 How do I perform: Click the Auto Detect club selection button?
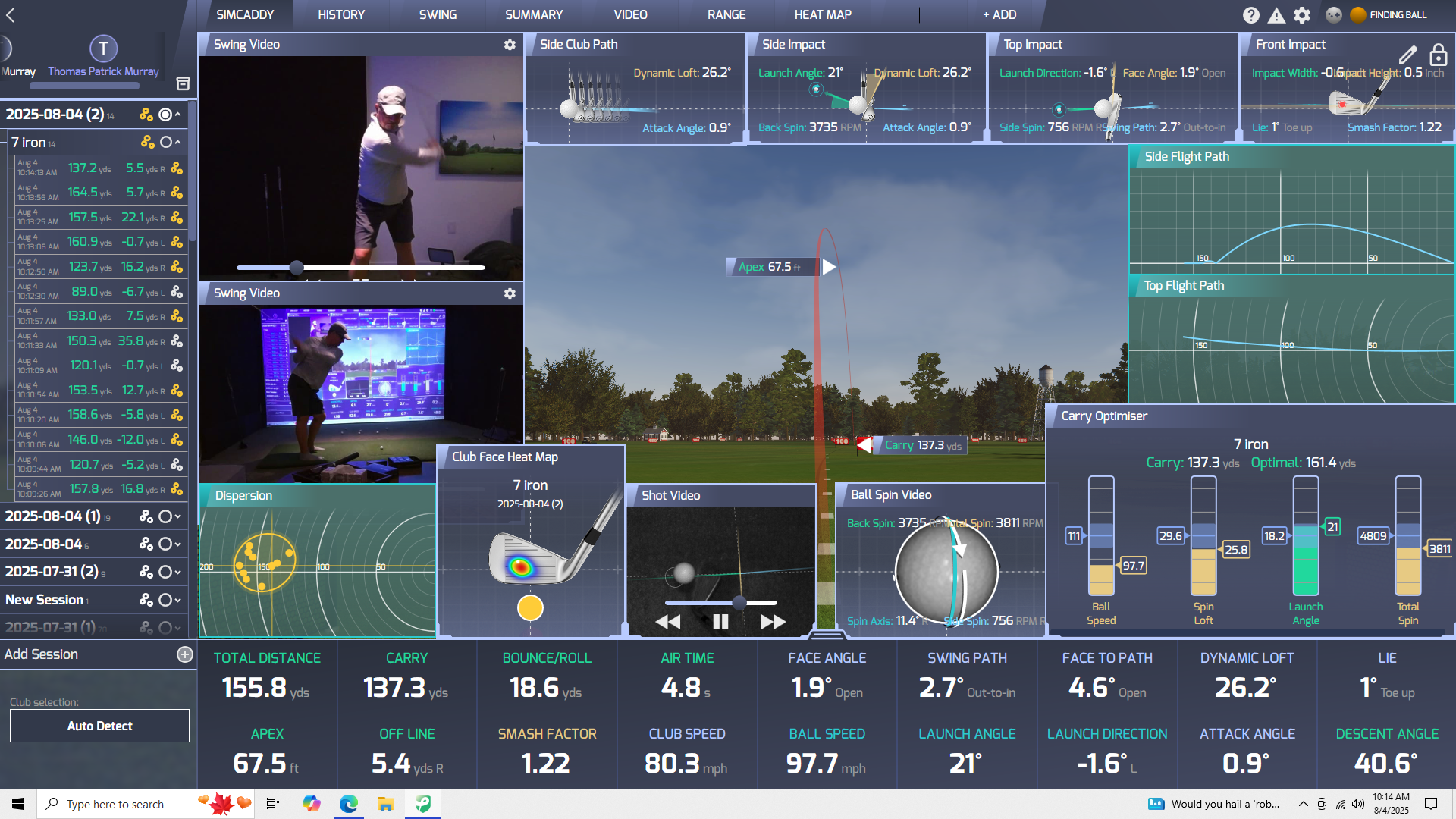[x=99, y=726]
